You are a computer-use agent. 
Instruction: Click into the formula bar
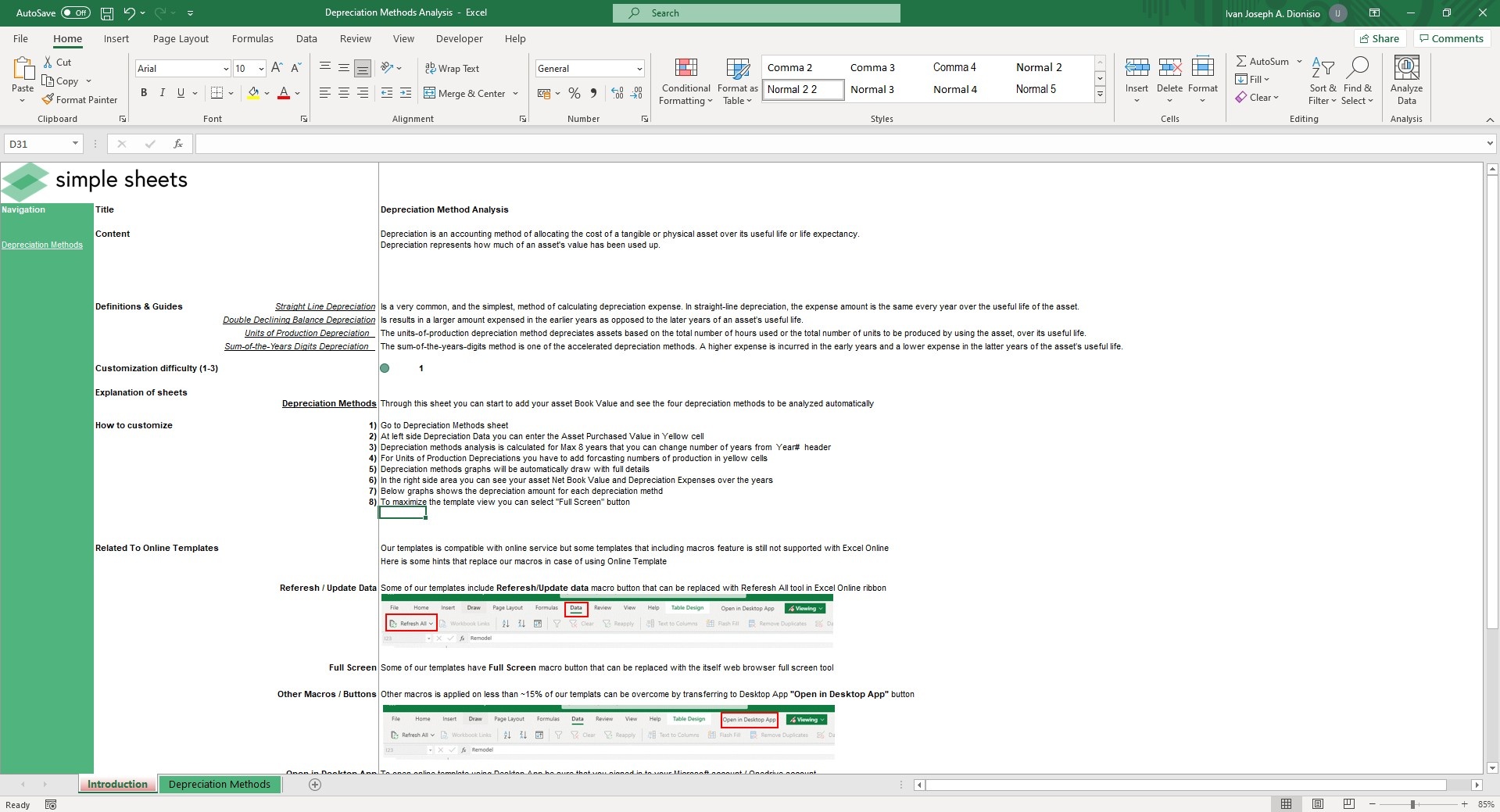coord(840,144)
